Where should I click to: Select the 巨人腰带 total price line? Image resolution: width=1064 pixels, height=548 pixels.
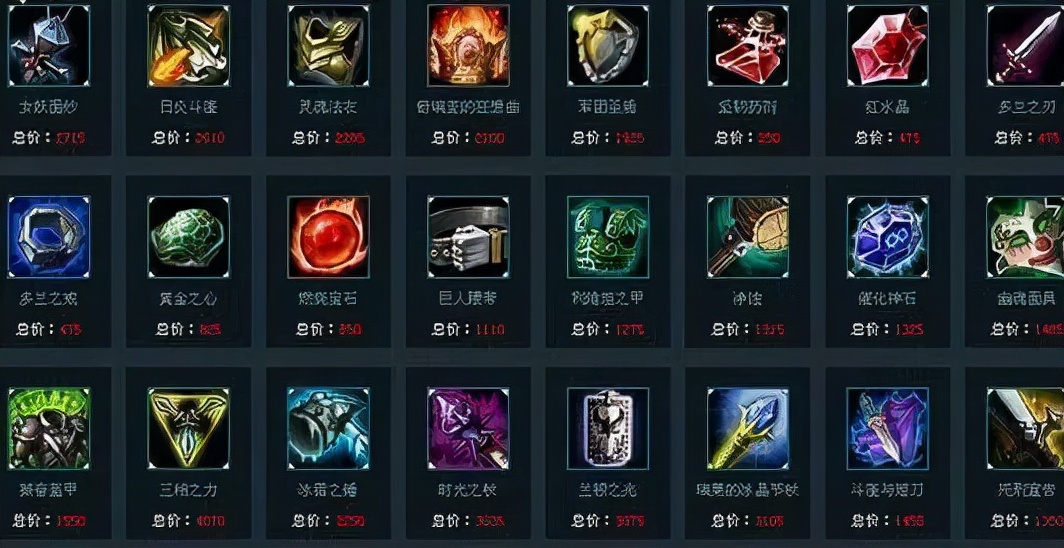[x=468, y=330]
